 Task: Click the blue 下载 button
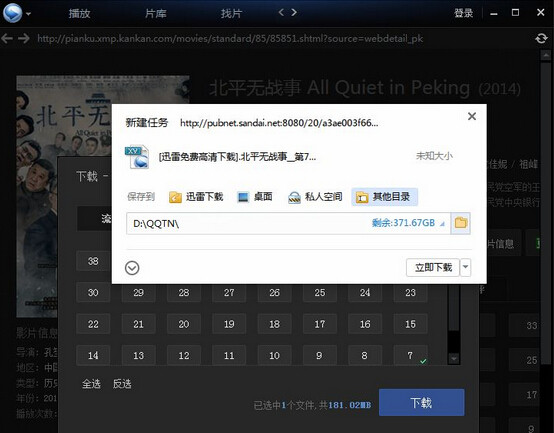point(422,402)
